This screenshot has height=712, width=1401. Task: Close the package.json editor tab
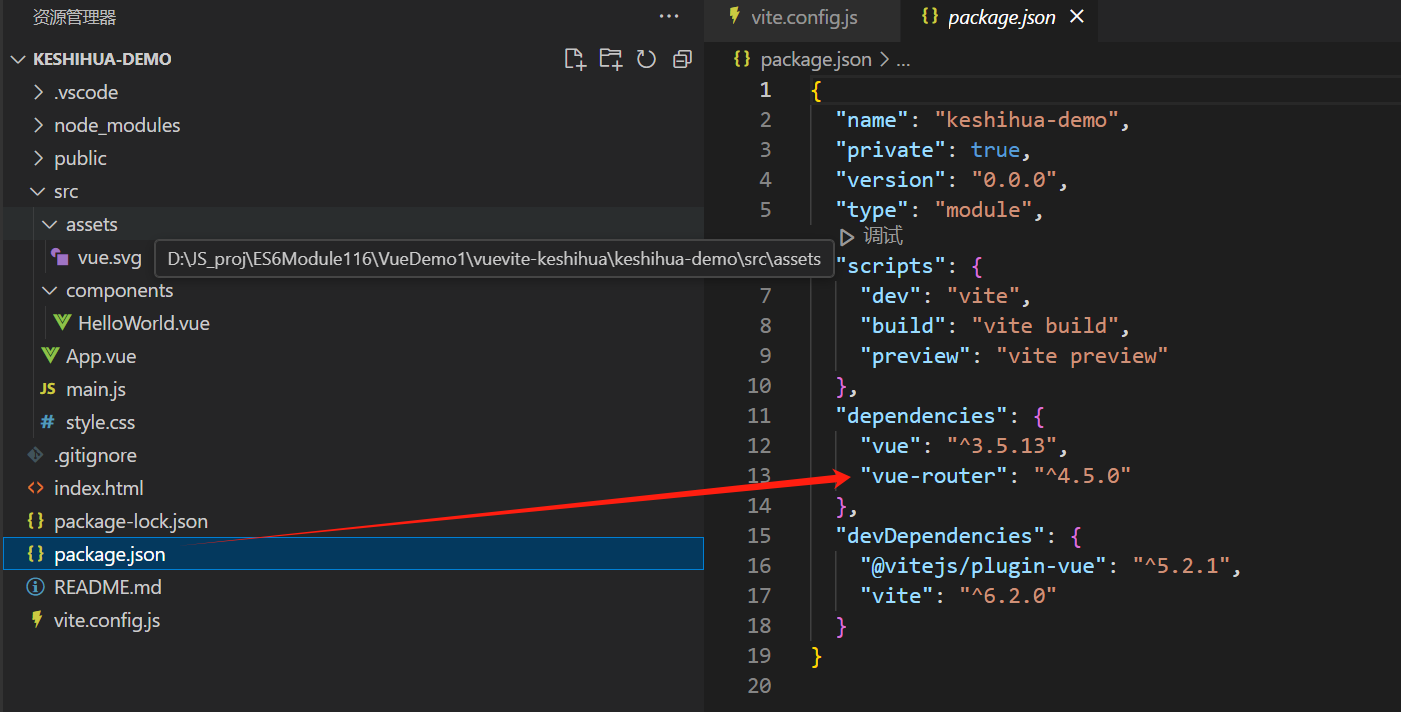(x=1077, y=17)
